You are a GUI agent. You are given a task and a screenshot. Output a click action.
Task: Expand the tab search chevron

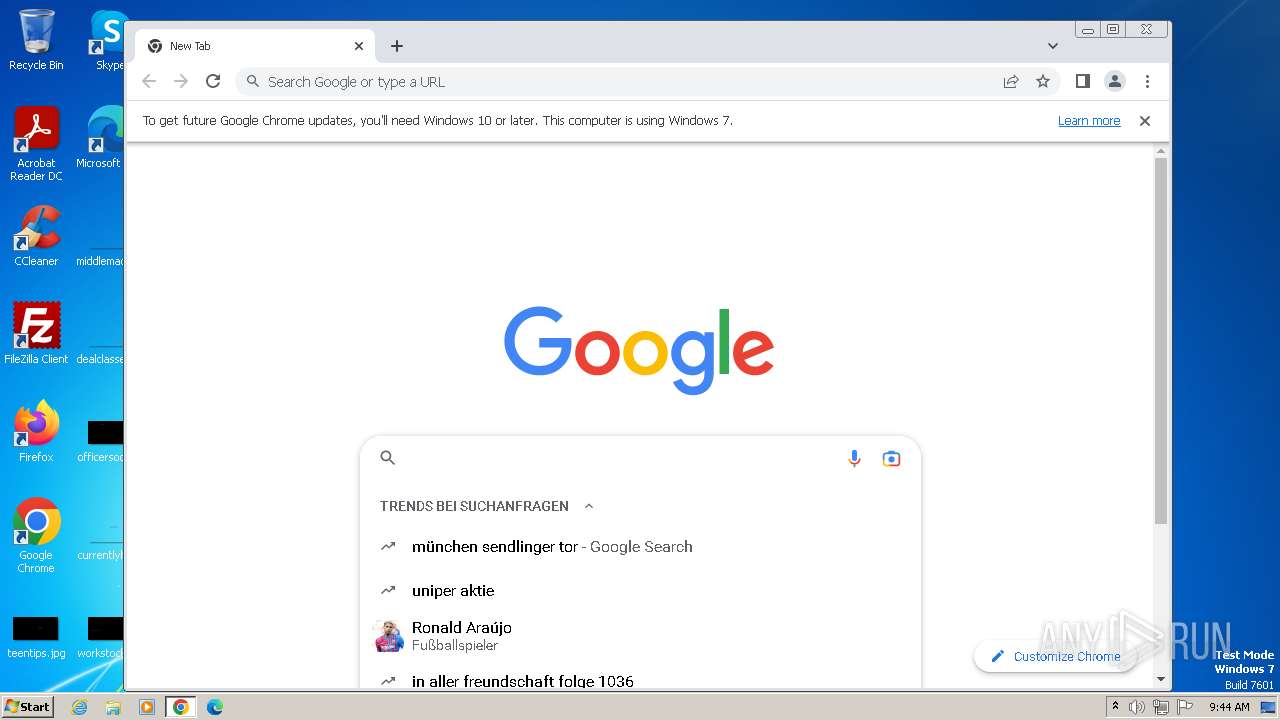click(1053, 46)
